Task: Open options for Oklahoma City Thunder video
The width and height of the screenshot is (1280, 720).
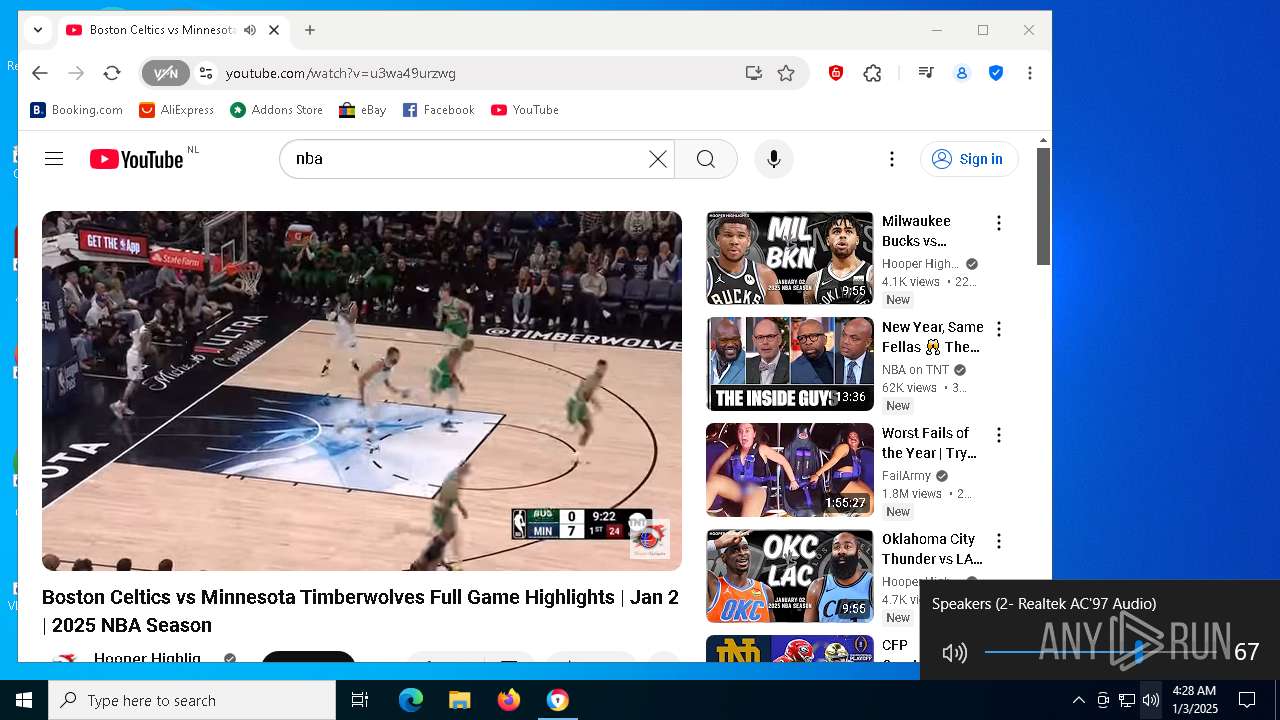Action: click(998, 541)
